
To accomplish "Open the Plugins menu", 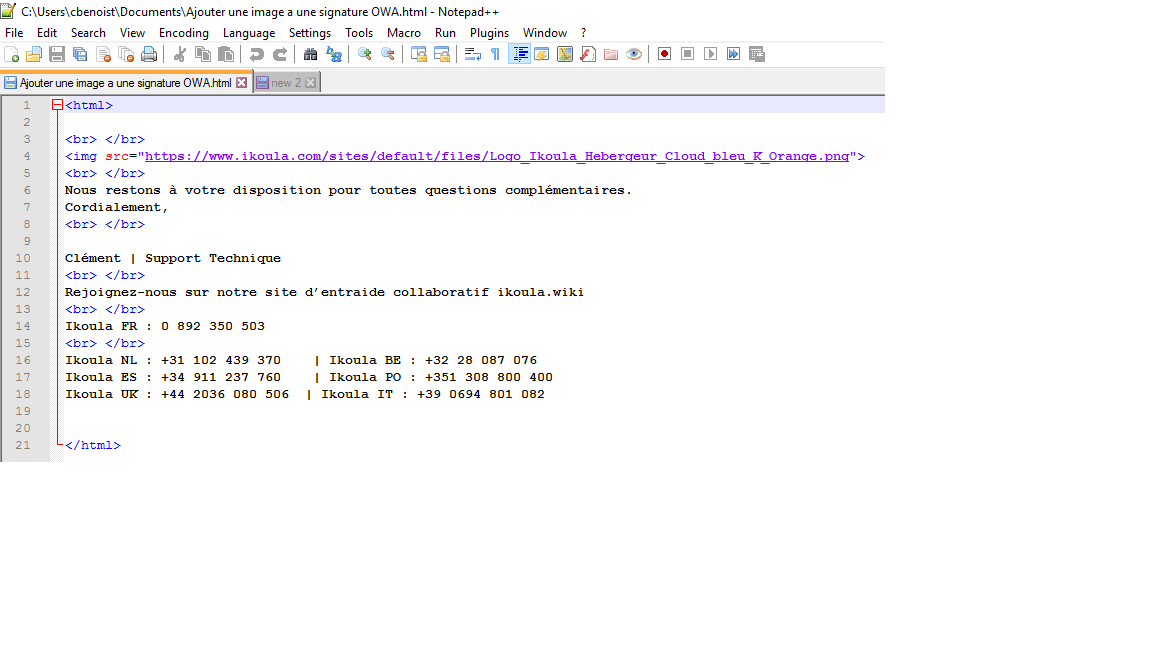I will coord(489,33).
